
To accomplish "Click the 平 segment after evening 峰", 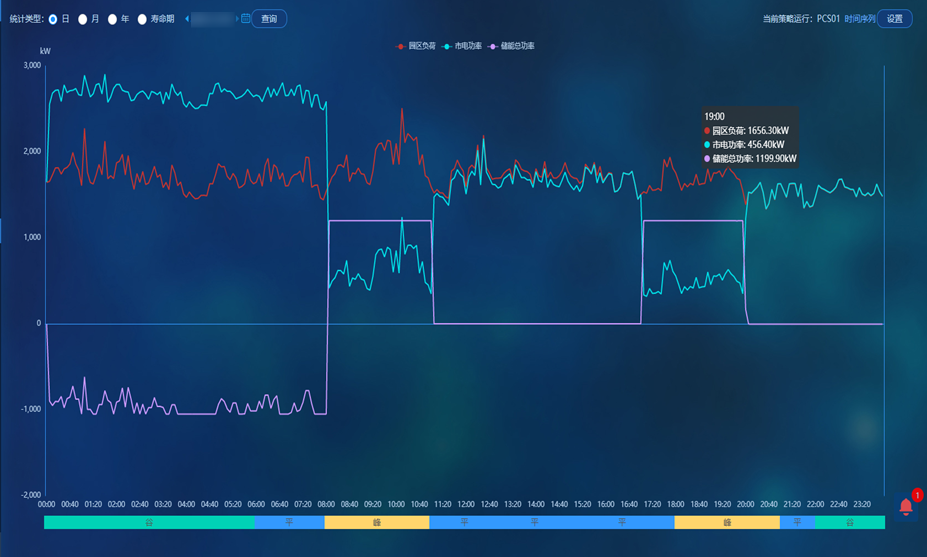I will [798, 522].
